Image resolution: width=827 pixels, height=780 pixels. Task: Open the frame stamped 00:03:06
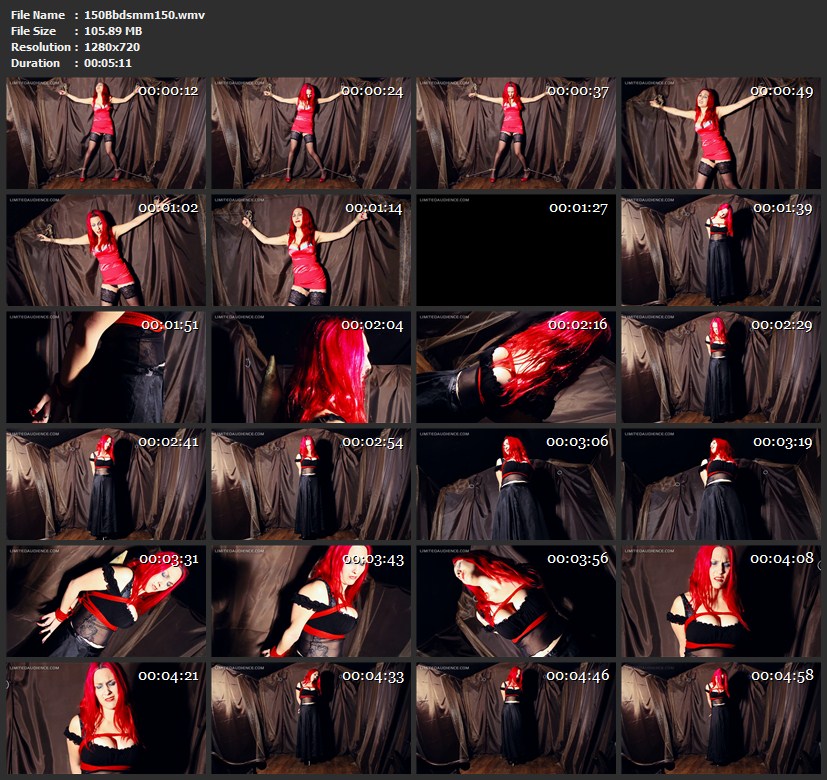click(516, 484)
